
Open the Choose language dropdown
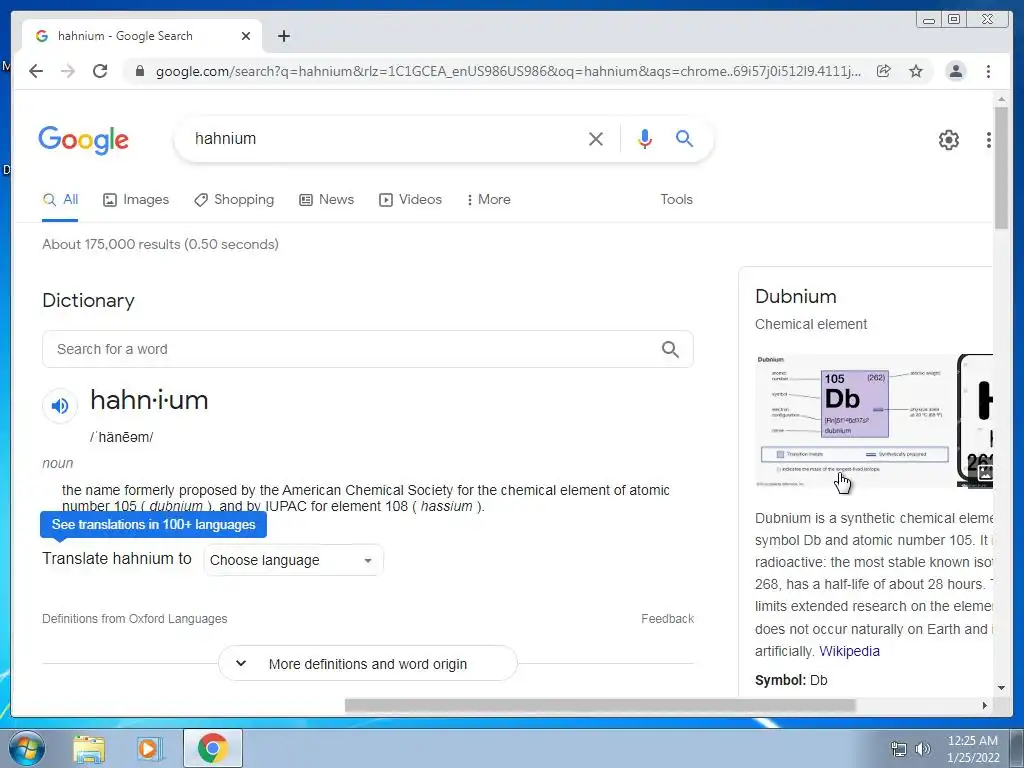click(293, 560)
